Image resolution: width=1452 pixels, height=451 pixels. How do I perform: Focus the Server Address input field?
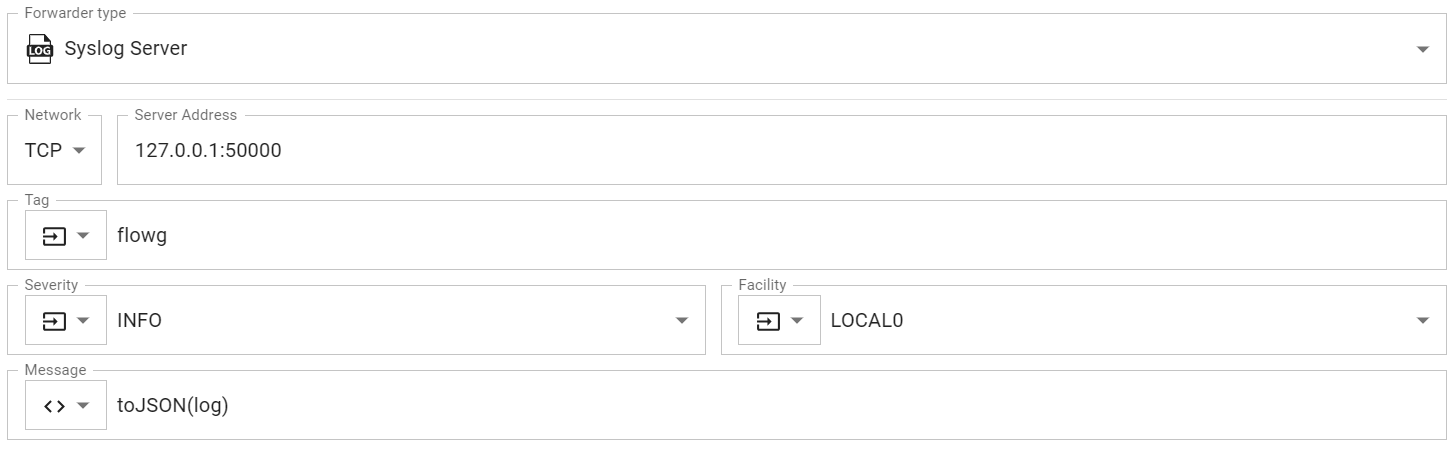[x=780, y=151]
